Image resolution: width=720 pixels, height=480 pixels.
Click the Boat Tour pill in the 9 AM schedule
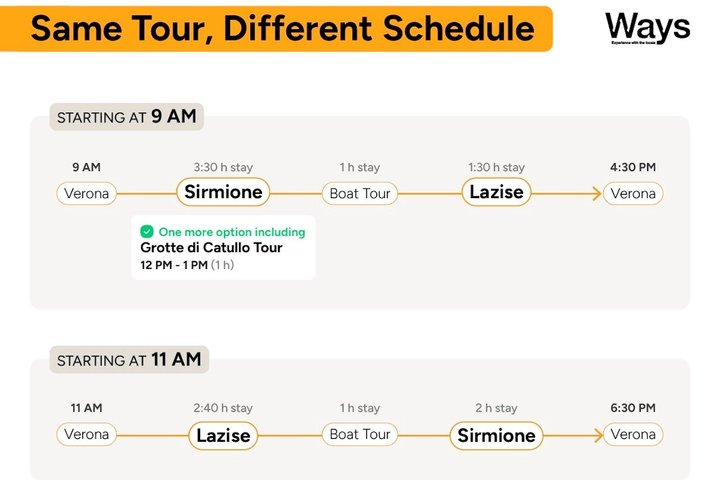(x=360, y=193)
